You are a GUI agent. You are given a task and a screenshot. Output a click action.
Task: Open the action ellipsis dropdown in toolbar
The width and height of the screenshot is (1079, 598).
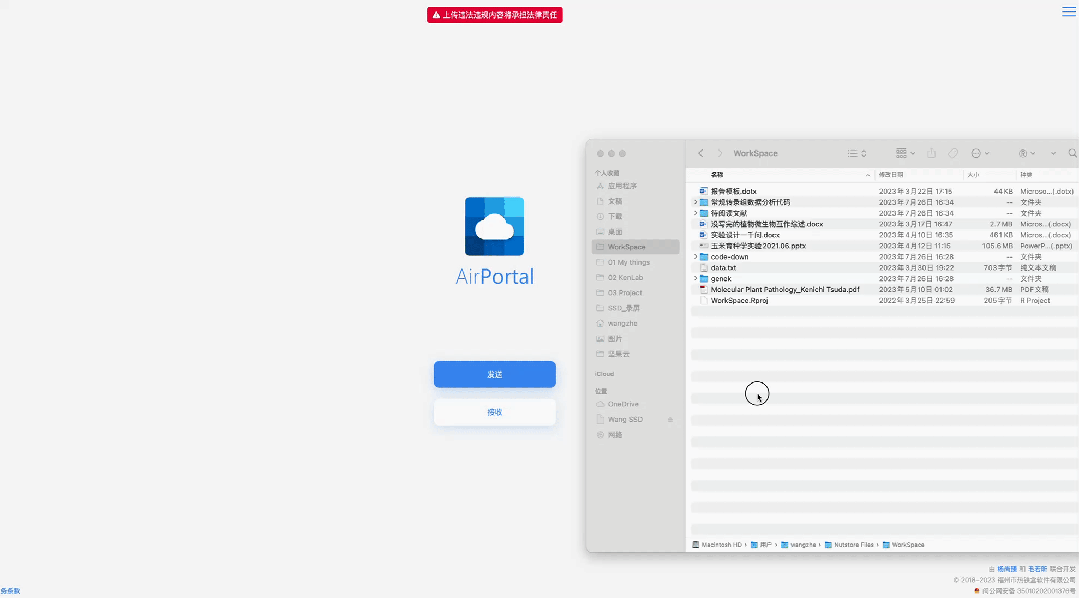pos(977,153)
